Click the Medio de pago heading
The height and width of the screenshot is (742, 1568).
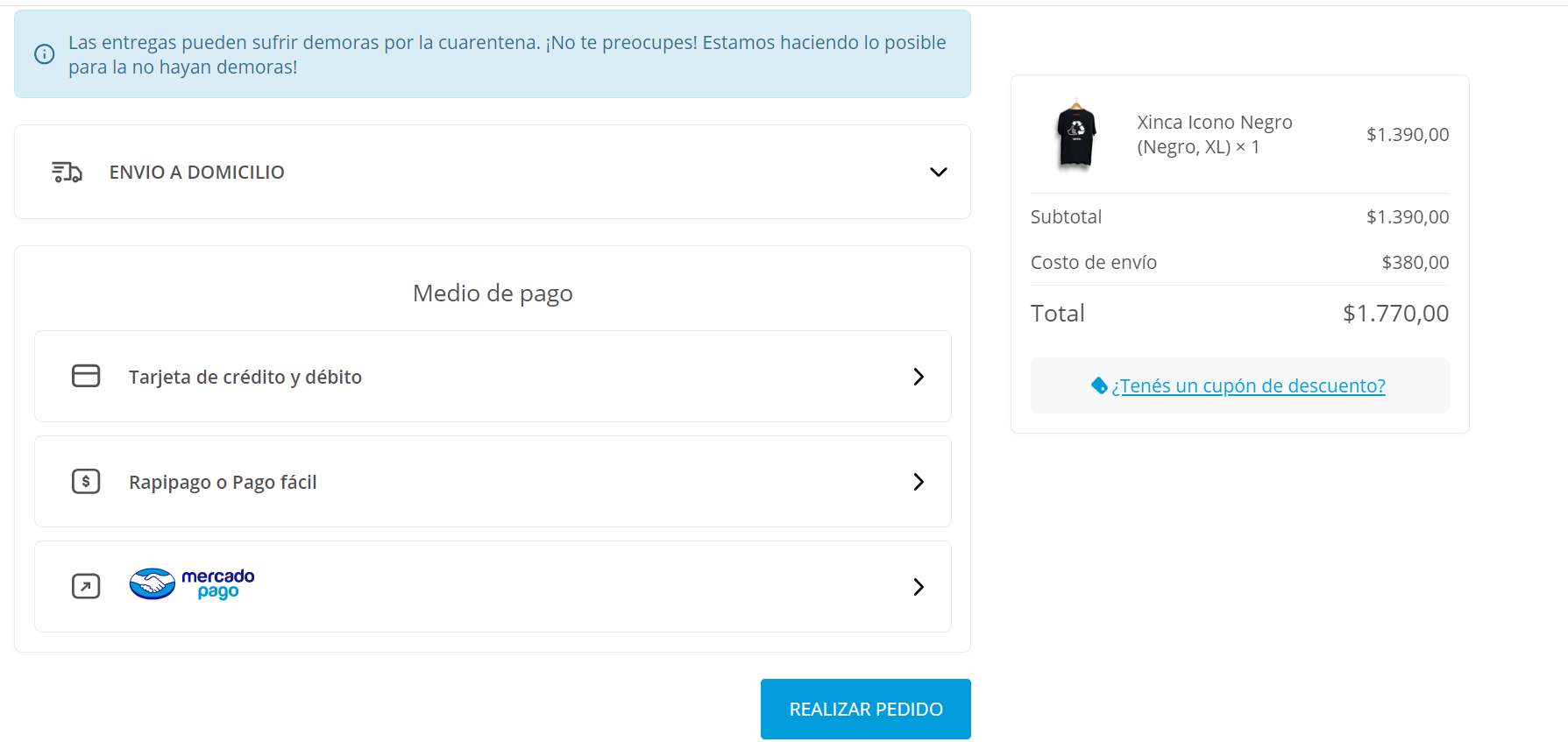coord(493,293)
